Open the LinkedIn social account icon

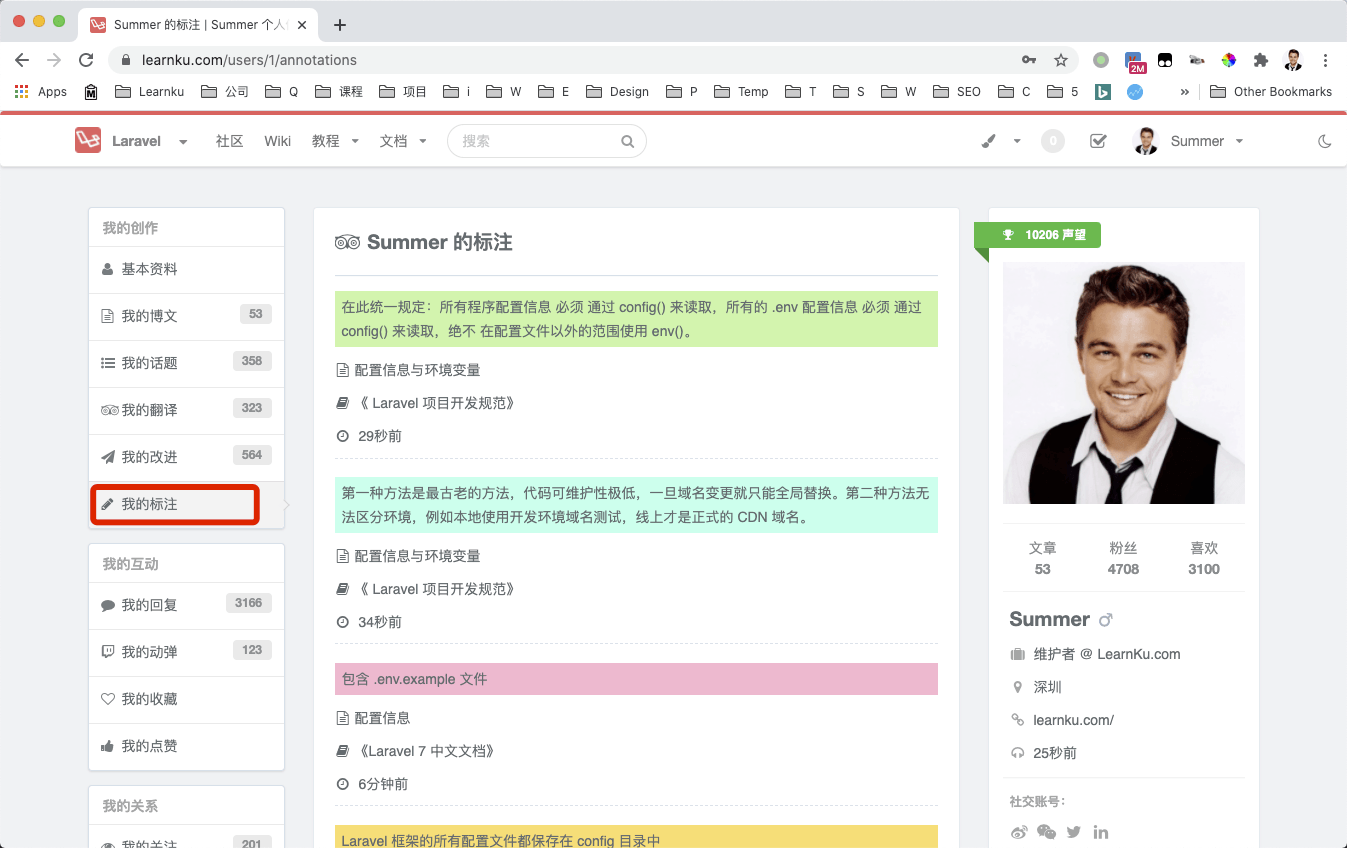(1101, 832)
